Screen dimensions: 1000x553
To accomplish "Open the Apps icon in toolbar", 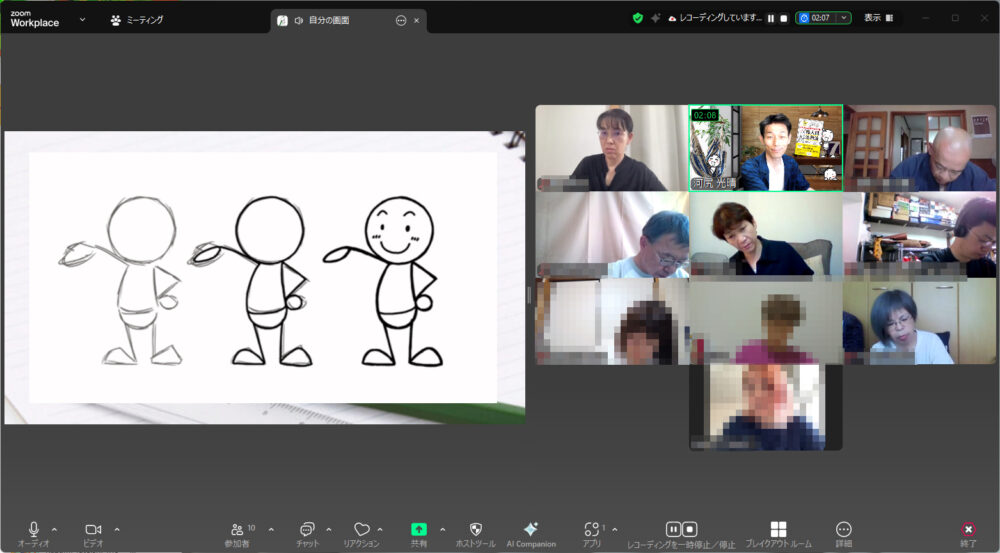I will coord(592,530).
